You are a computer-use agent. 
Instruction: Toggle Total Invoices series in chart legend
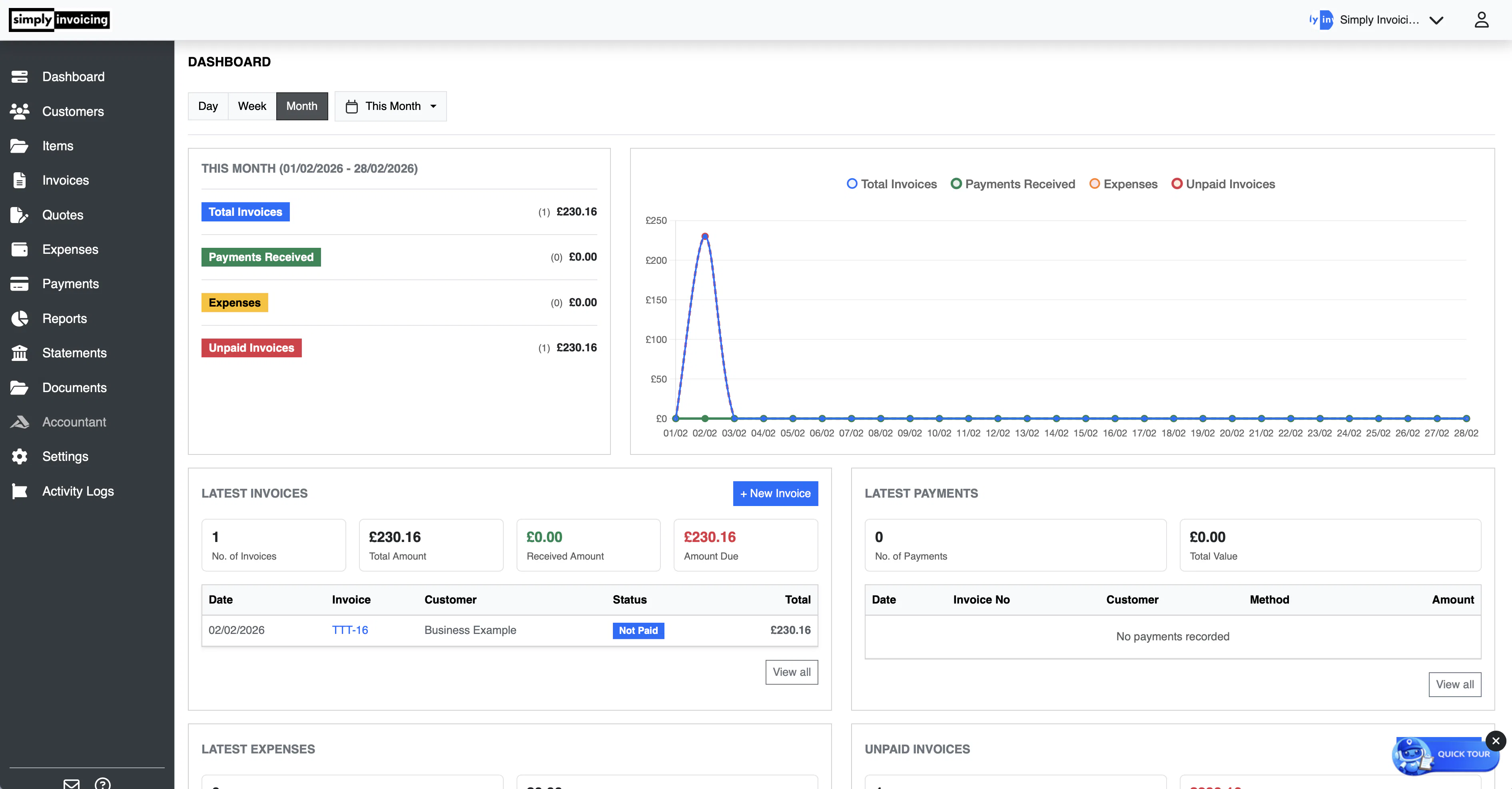[892, 184]
